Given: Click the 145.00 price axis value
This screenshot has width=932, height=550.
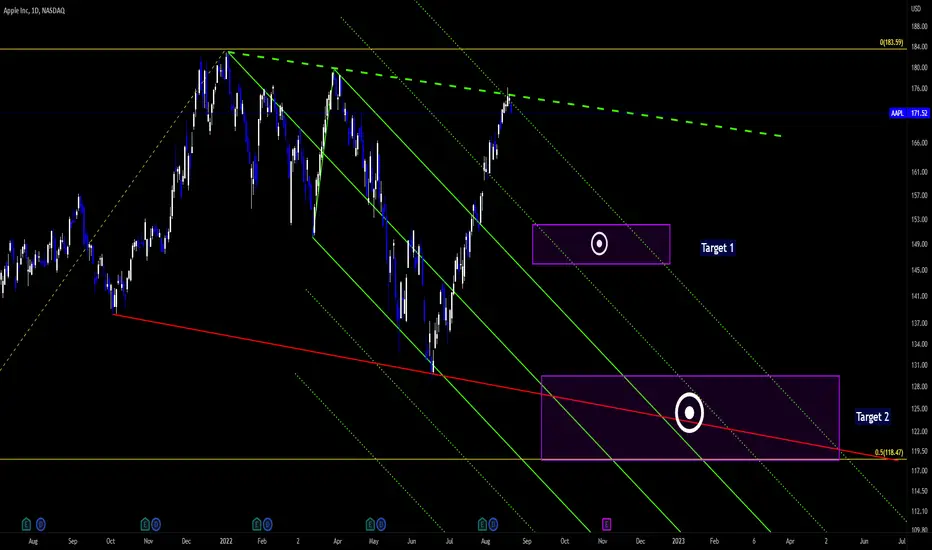Looking at the screenshot, I should point(919,270).
